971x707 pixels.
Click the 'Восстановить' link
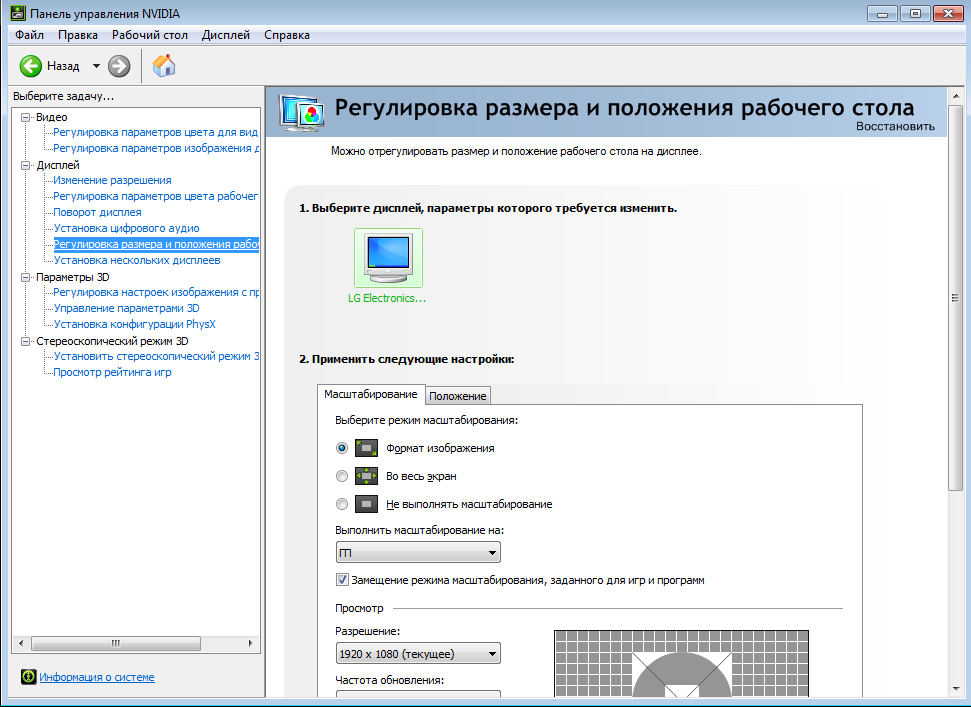(895, 126)
